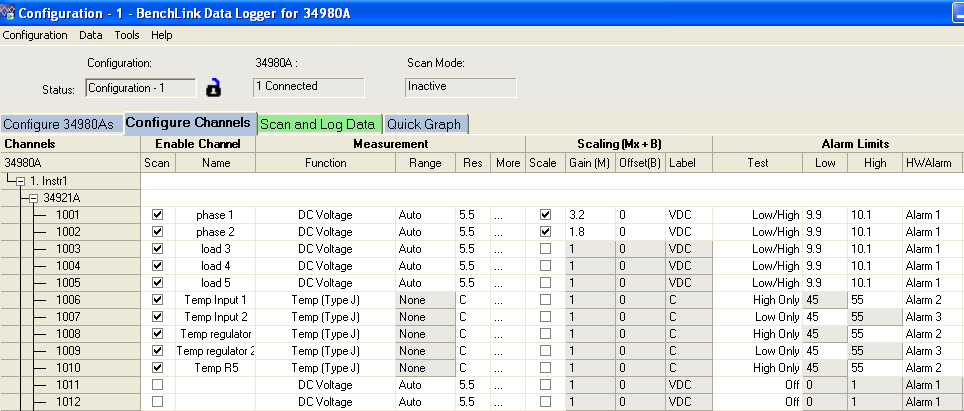Viewport: 964px width, 411px height.
Task: Switch to the Quick Graph tab
Action: [424, 125]
